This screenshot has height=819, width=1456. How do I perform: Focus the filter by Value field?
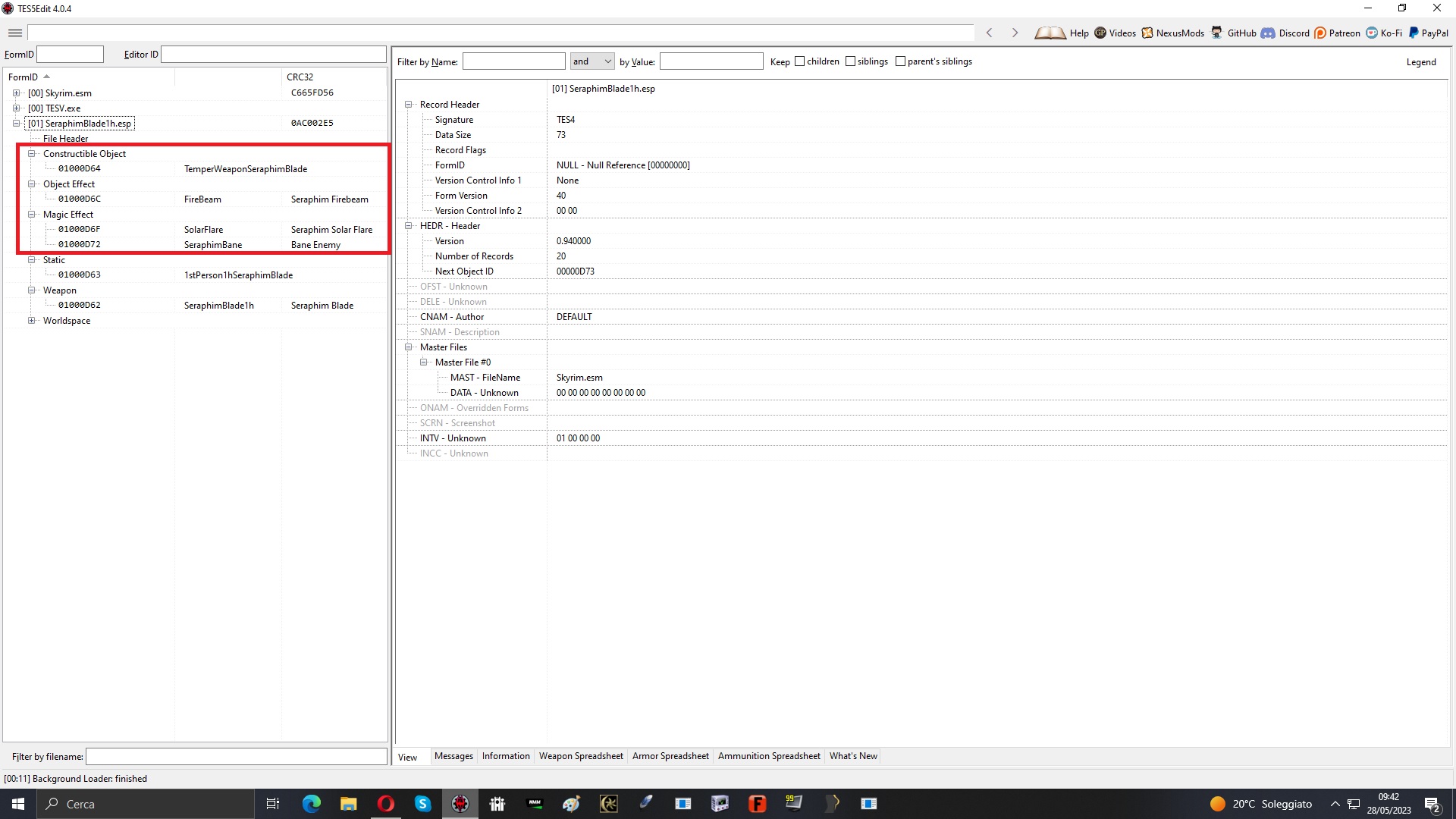click(x=711, y=61)
